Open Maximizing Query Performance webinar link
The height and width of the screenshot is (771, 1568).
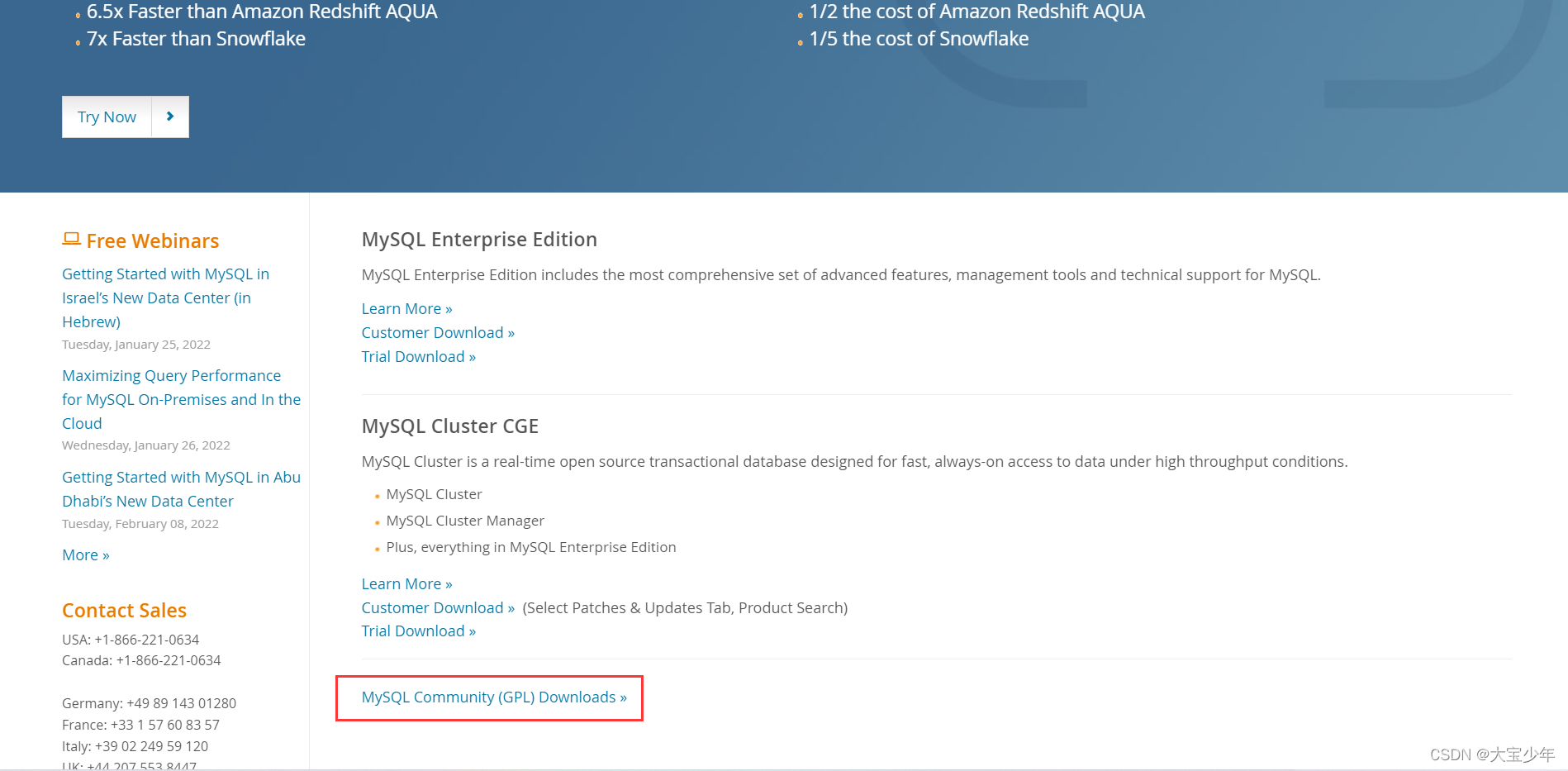(181, 399)
